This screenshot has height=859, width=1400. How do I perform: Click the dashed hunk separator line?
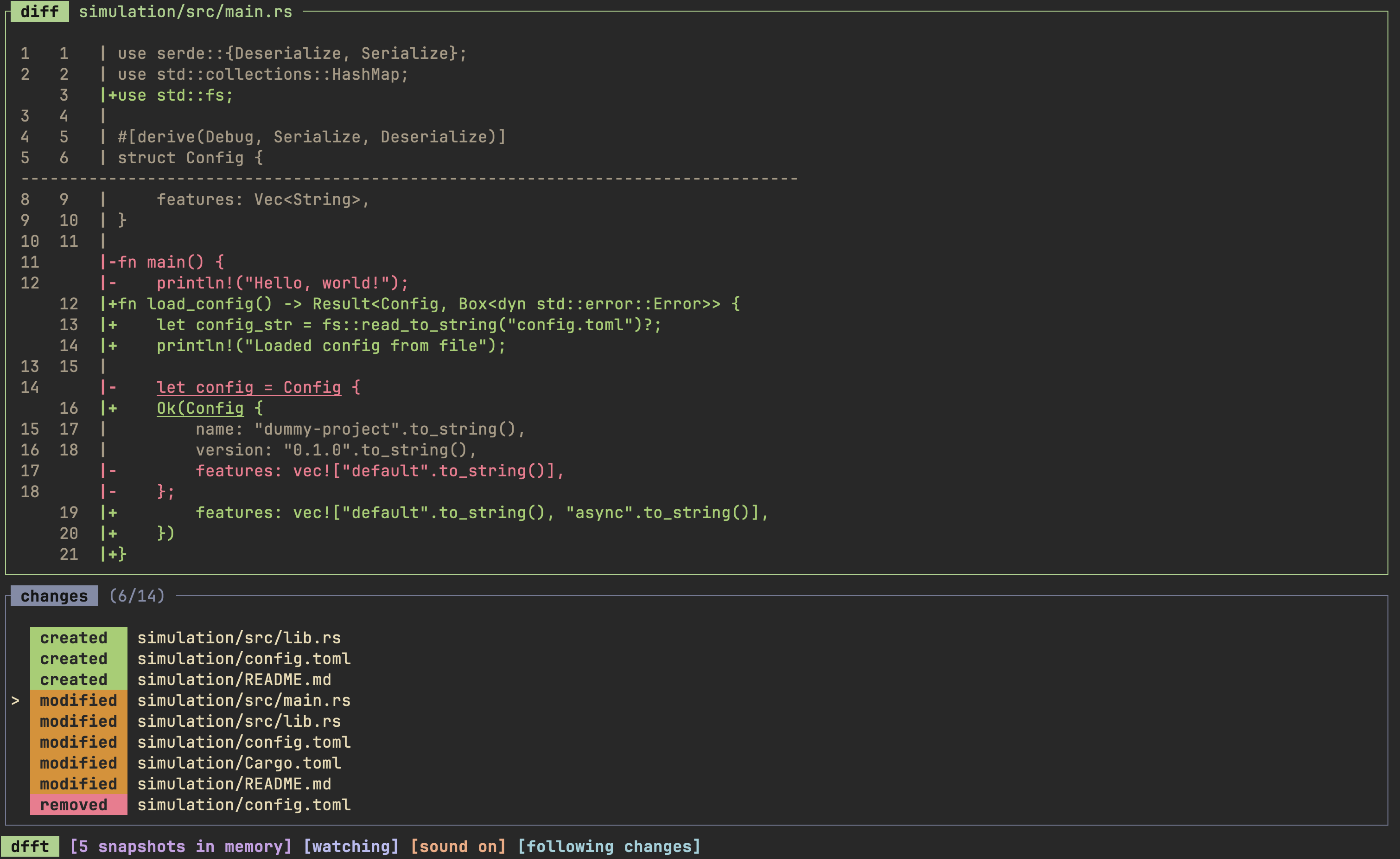tap(409, 179)
